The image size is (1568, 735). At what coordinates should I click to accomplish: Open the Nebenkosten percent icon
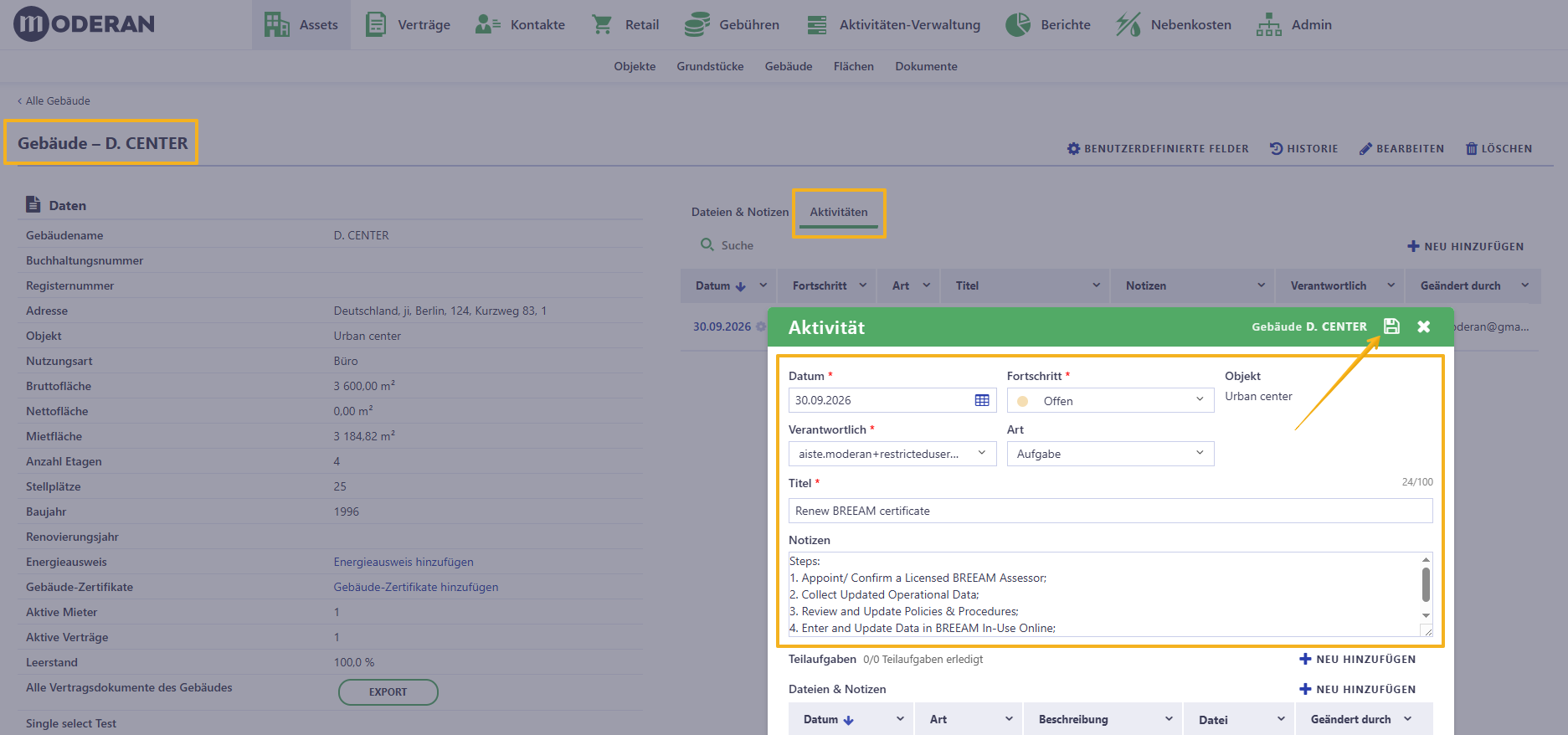click(x=1128, y=24)
